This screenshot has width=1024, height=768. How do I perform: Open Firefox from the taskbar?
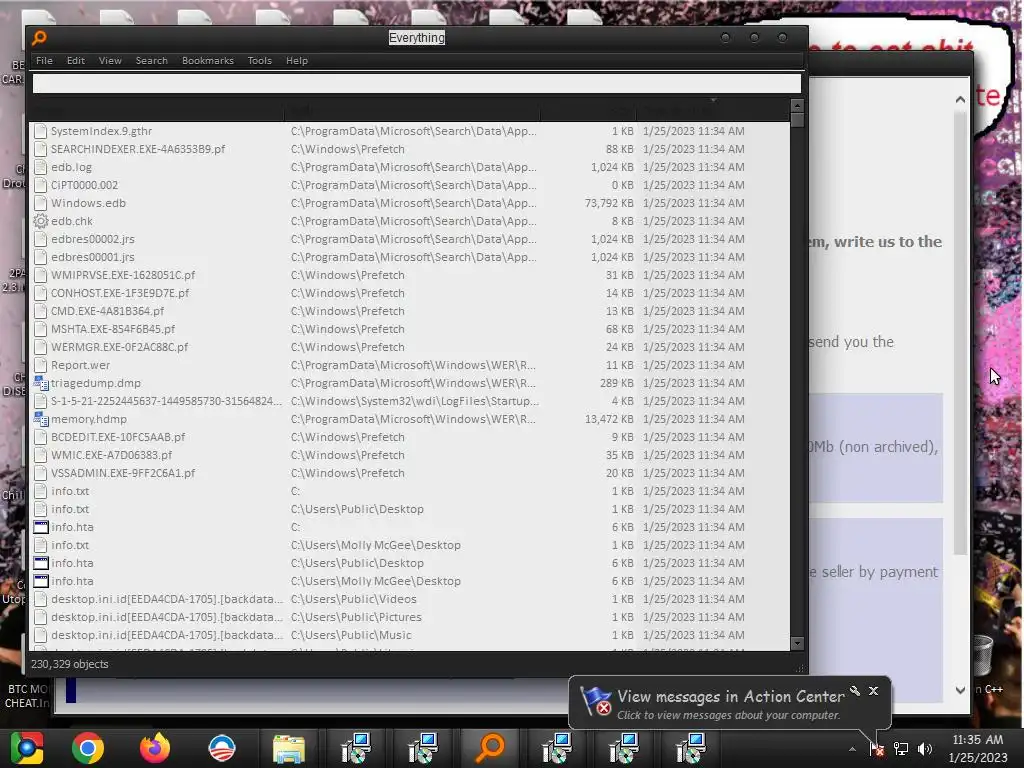(155, 748)
